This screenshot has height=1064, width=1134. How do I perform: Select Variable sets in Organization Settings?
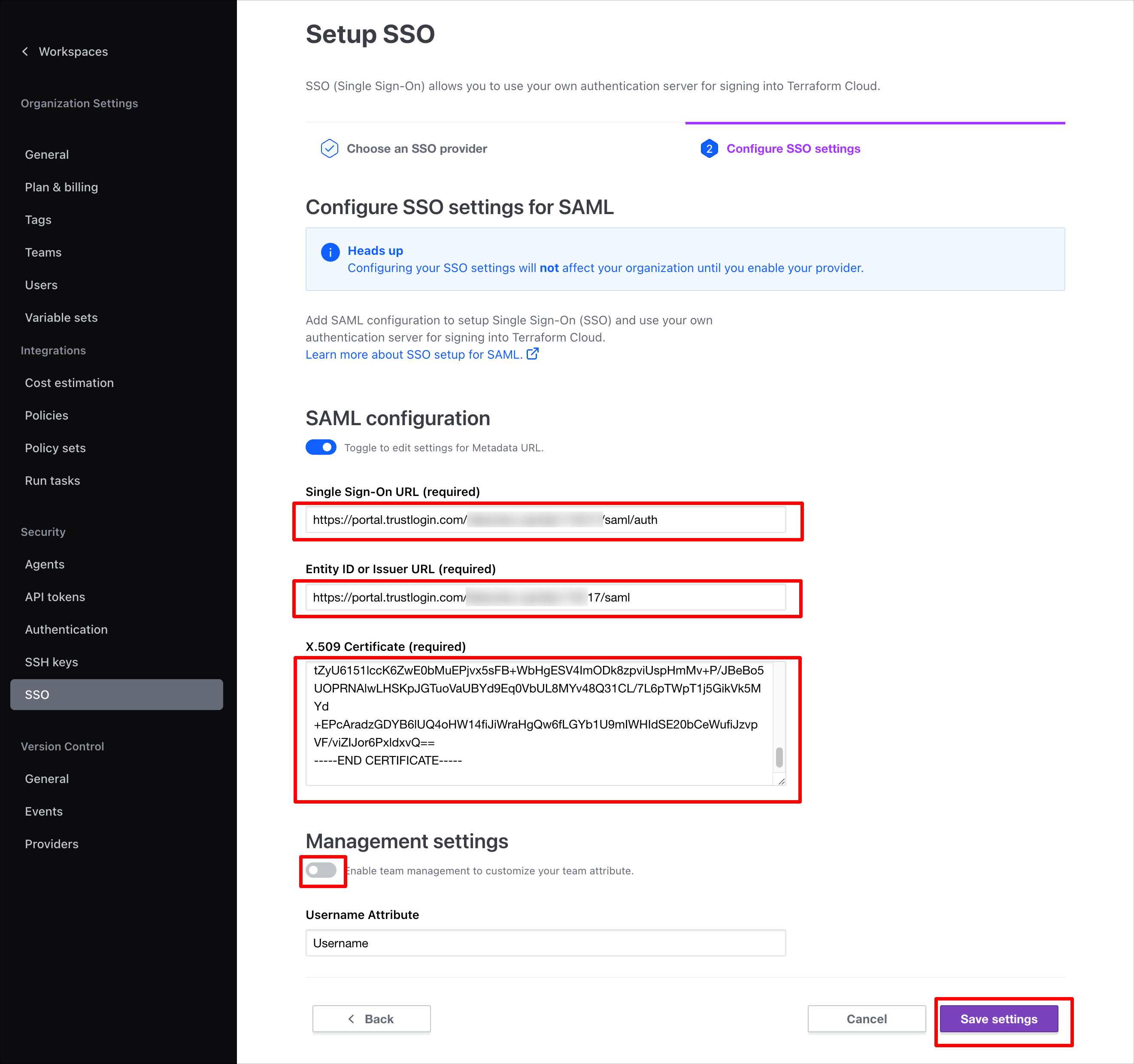coord(61,317)
